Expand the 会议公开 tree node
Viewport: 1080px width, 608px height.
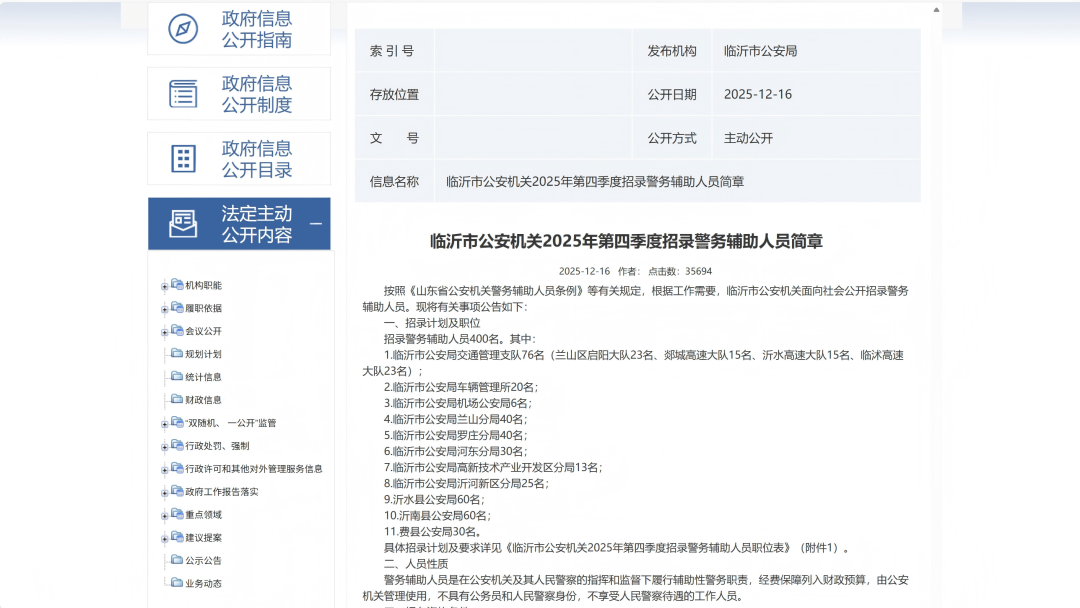[165, 332]
